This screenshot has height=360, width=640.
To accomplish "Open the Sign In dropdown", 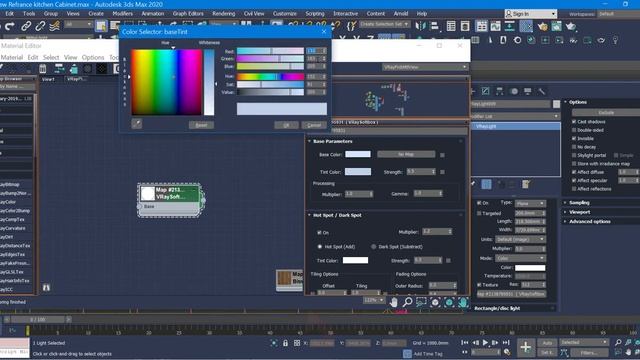I will click(531, 14).
